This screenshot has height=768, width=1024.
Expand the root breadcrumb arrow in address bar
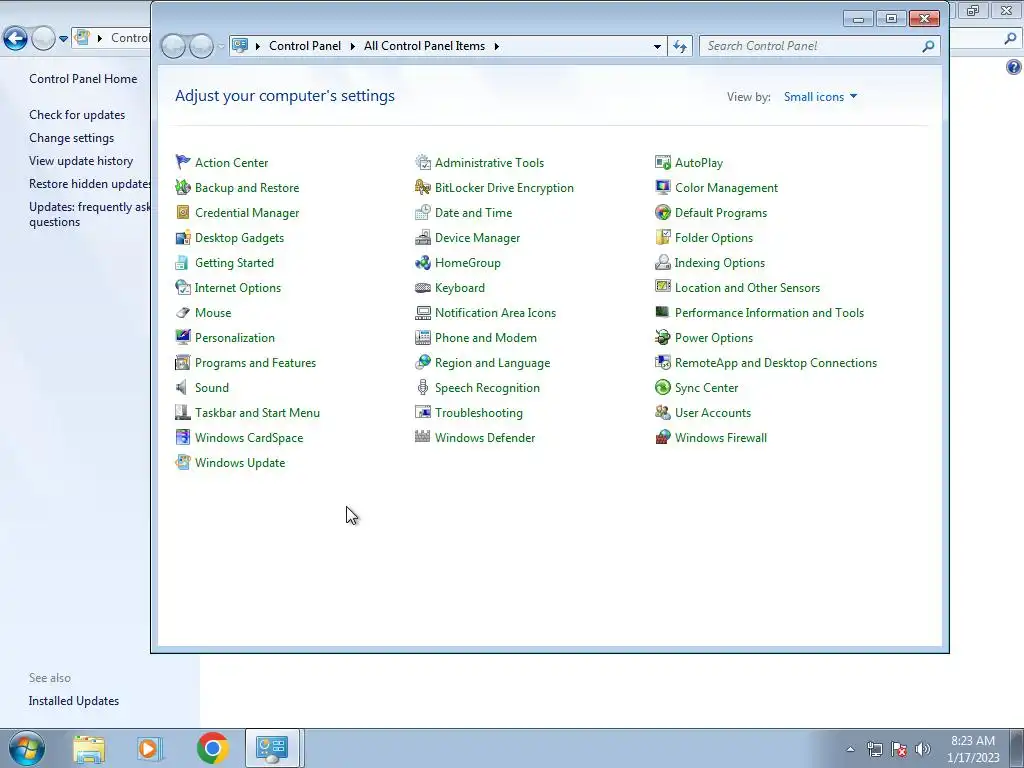(x=257, y=46)
